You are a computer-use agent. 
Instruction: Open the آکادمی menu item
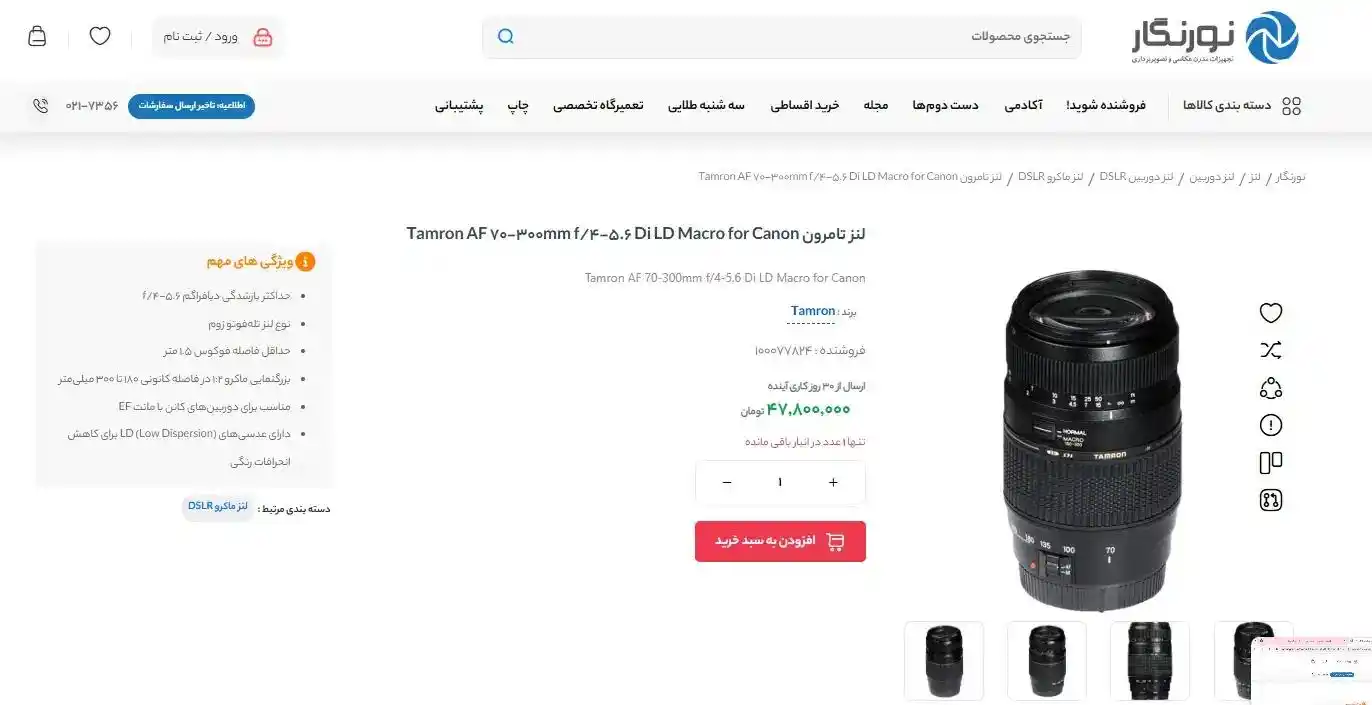(1023, 105)
